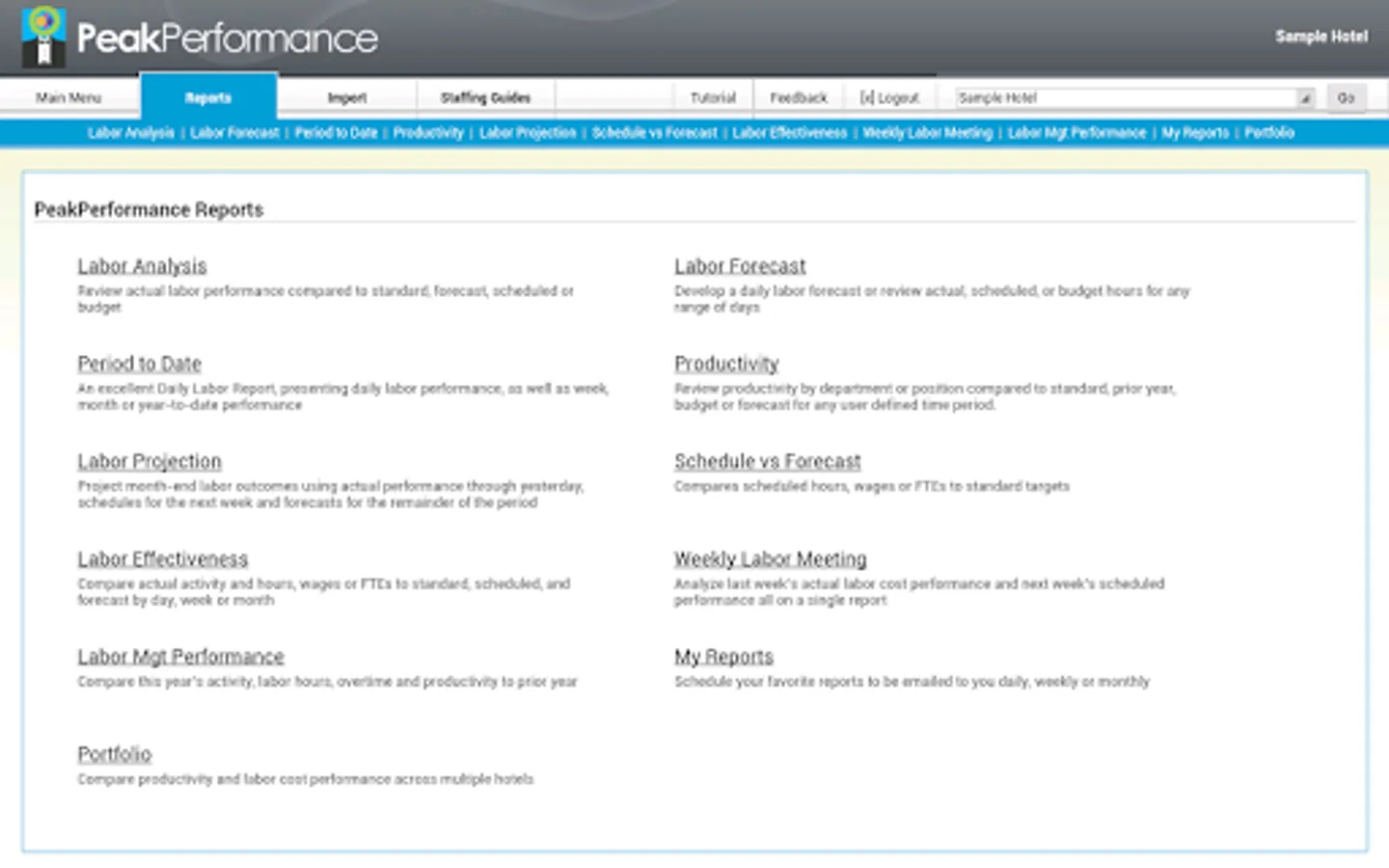Open the Portfolio report heading link
1389x868 pixels.
[115, 754]
